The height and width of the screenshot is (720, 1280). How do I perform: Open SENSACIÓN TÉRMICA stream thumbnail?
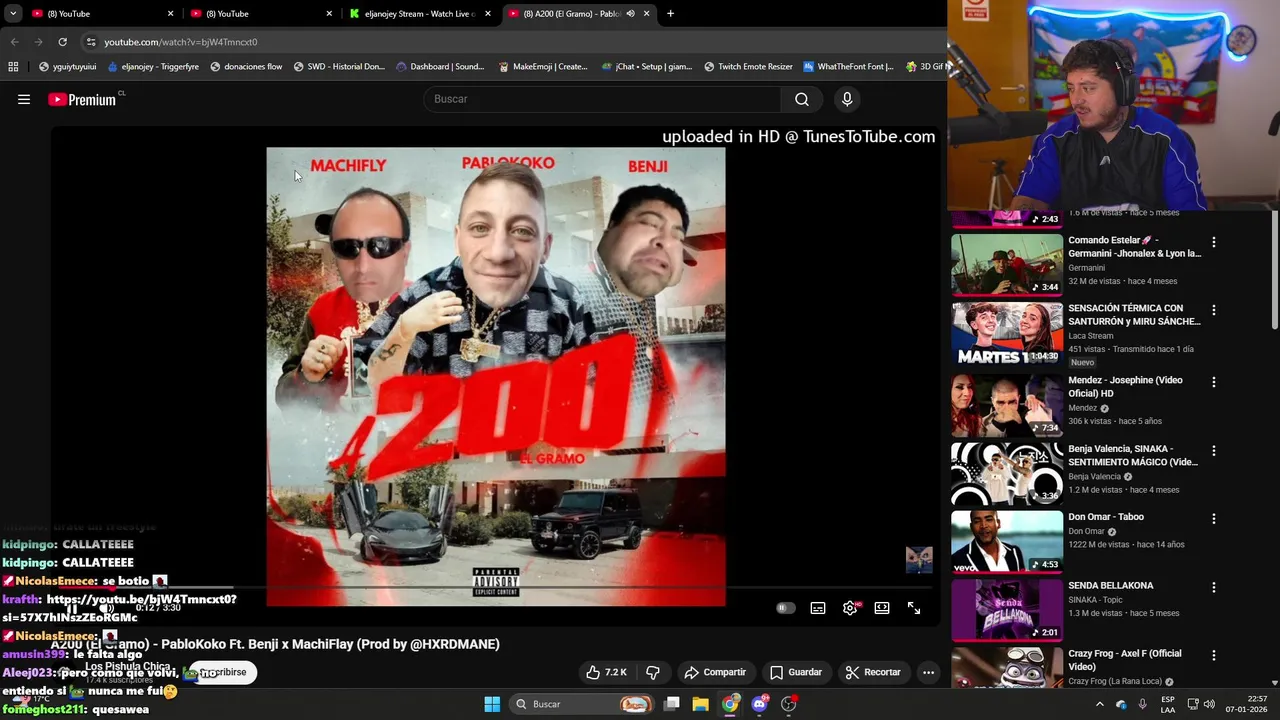1007,333
